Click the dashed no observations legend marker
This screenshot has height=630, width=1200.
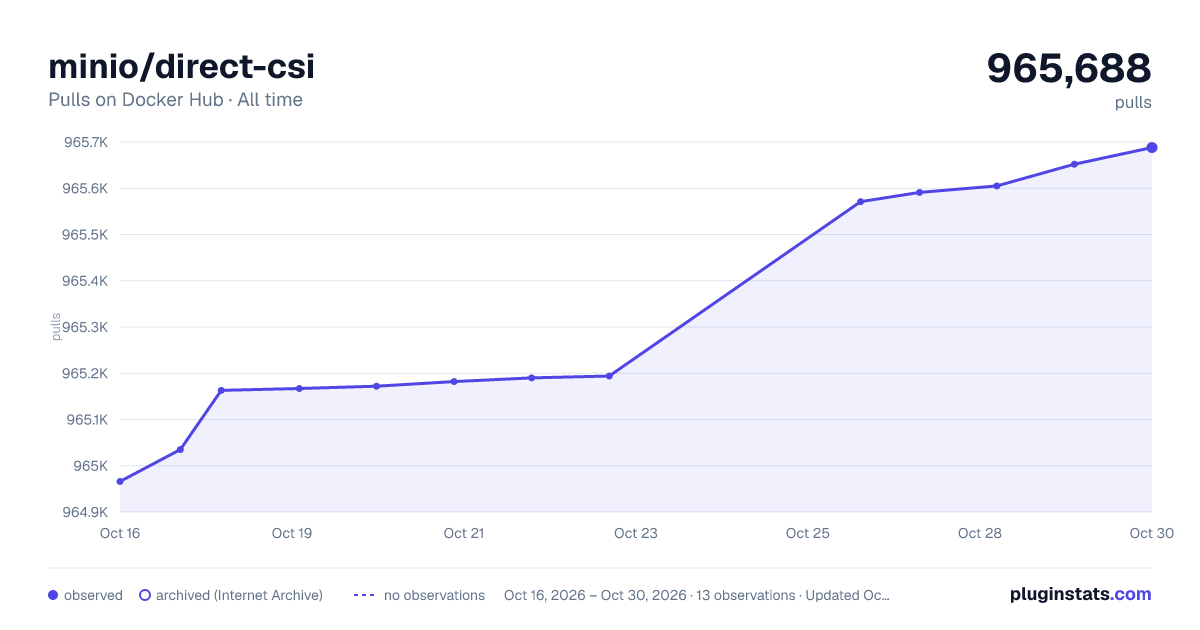pos(364,595)
